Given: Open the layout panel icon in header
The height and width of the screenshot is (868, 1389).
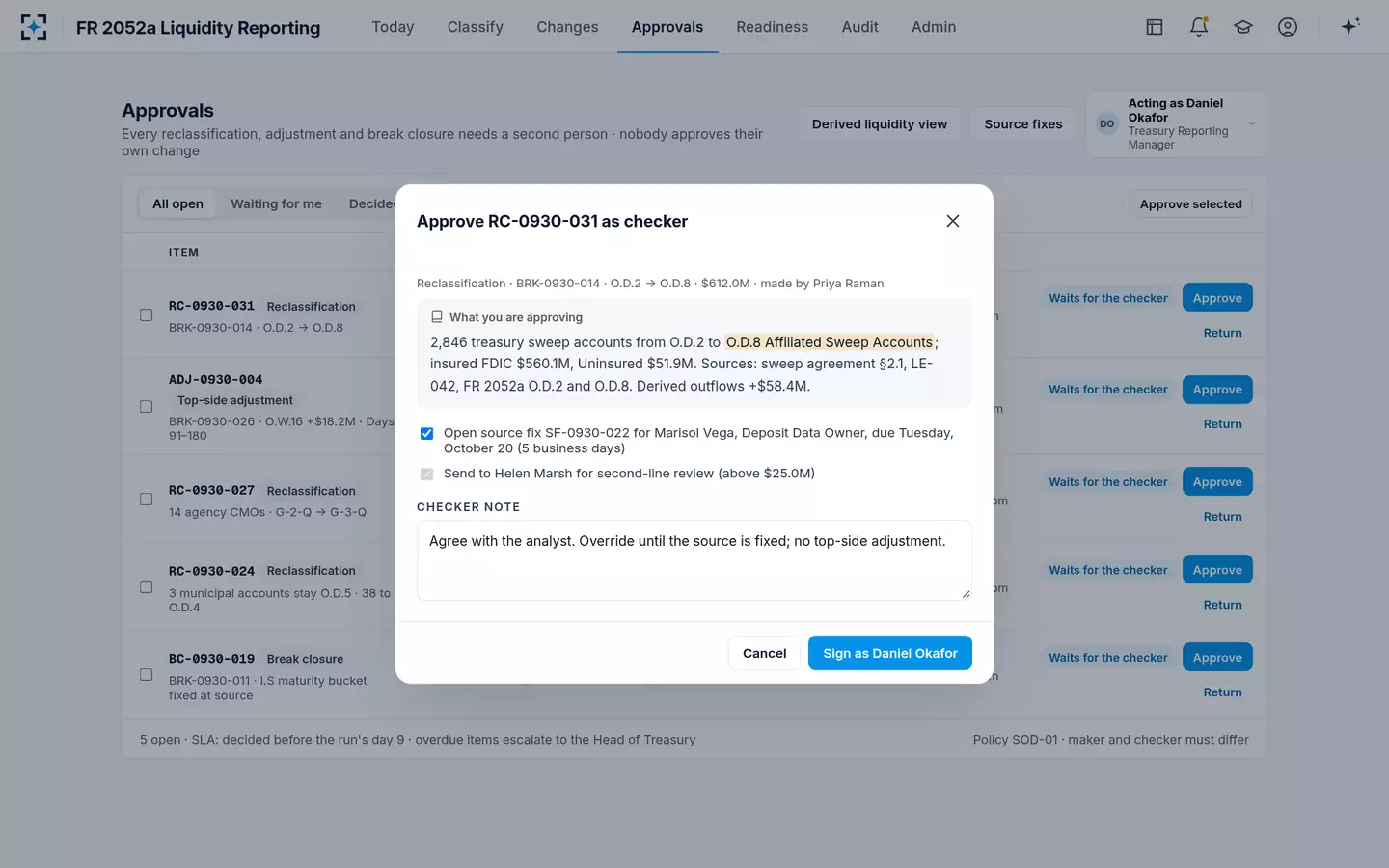Looking at the screenshot, I should [1155, 27].
